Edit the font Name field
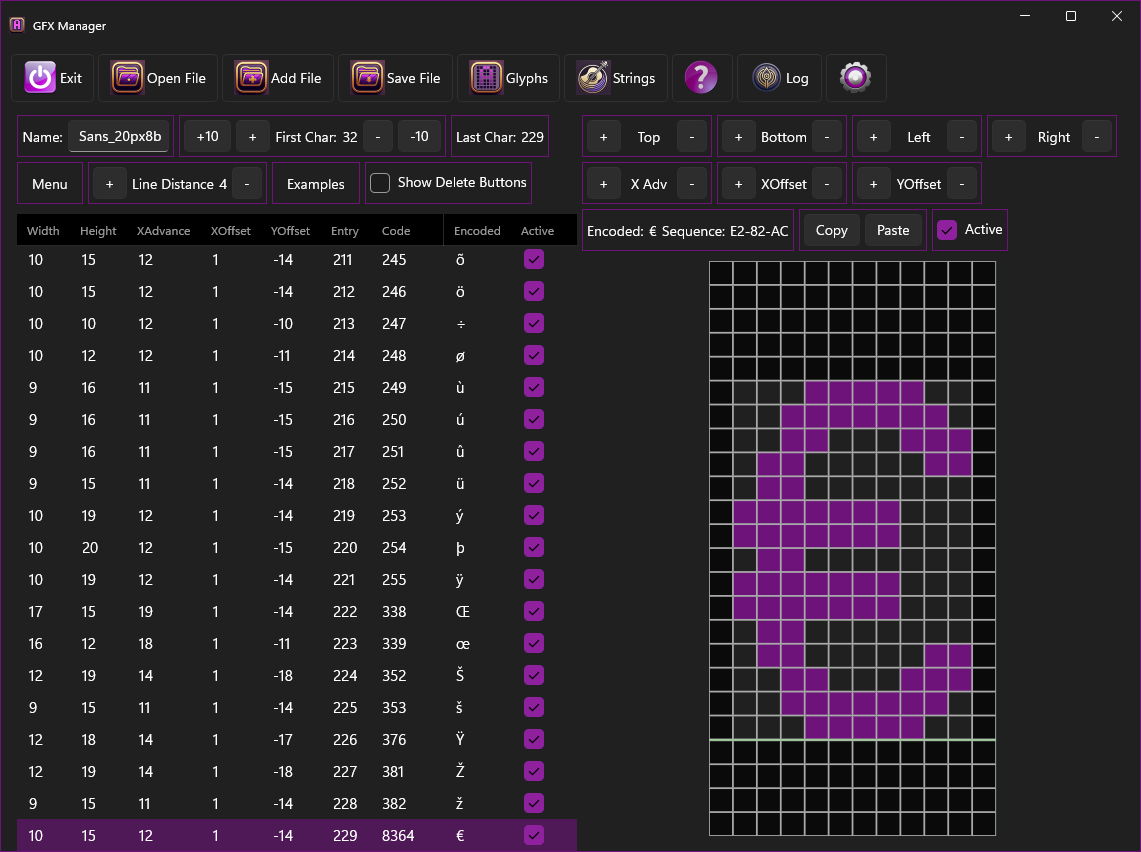The height and width of the screenshot is (852, 1141). click(119, 136)
